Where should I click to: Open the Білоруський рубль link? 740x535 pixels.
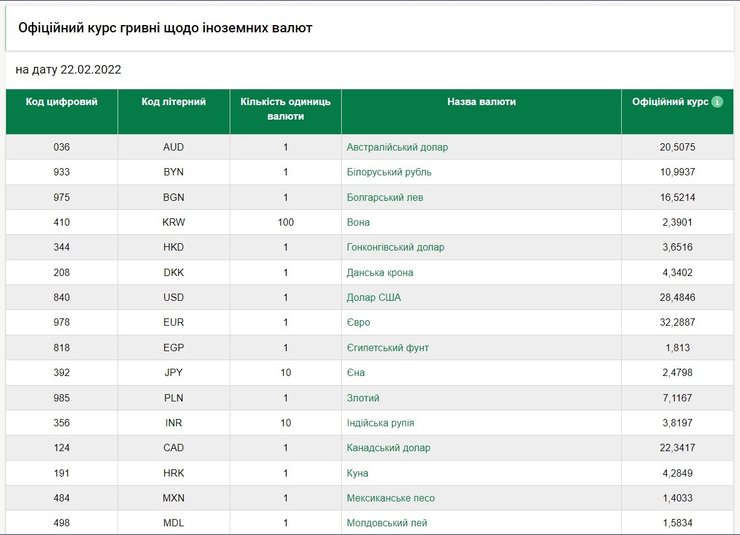click(389, 172)
